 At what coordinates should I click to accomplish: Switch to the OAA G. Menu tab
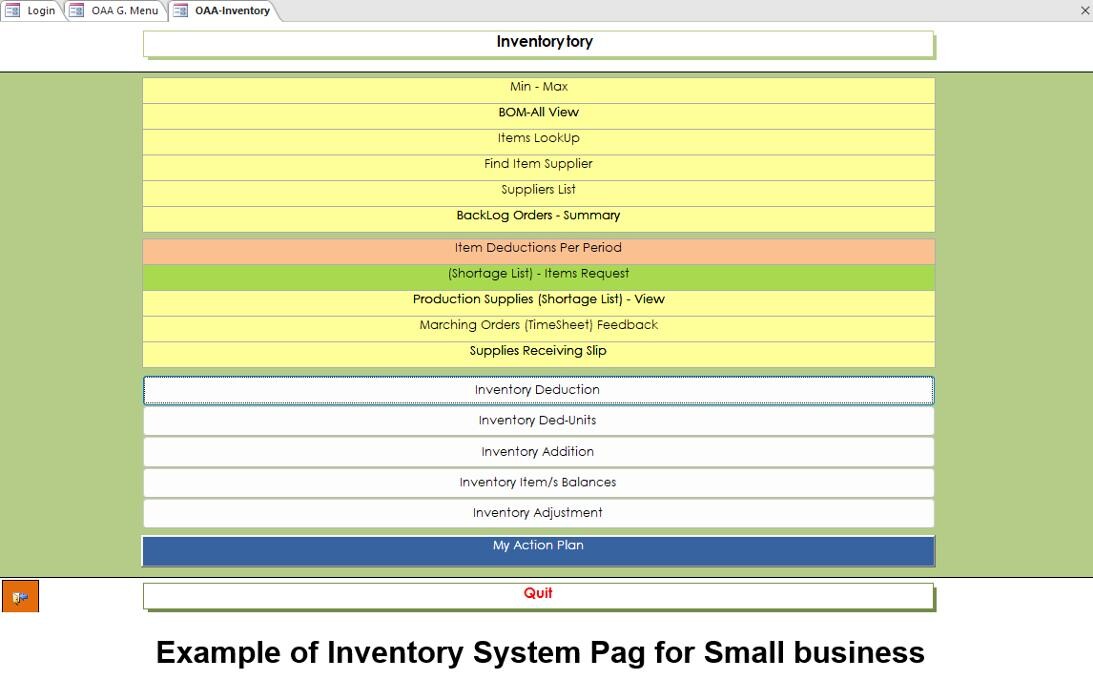pos(115,11)
